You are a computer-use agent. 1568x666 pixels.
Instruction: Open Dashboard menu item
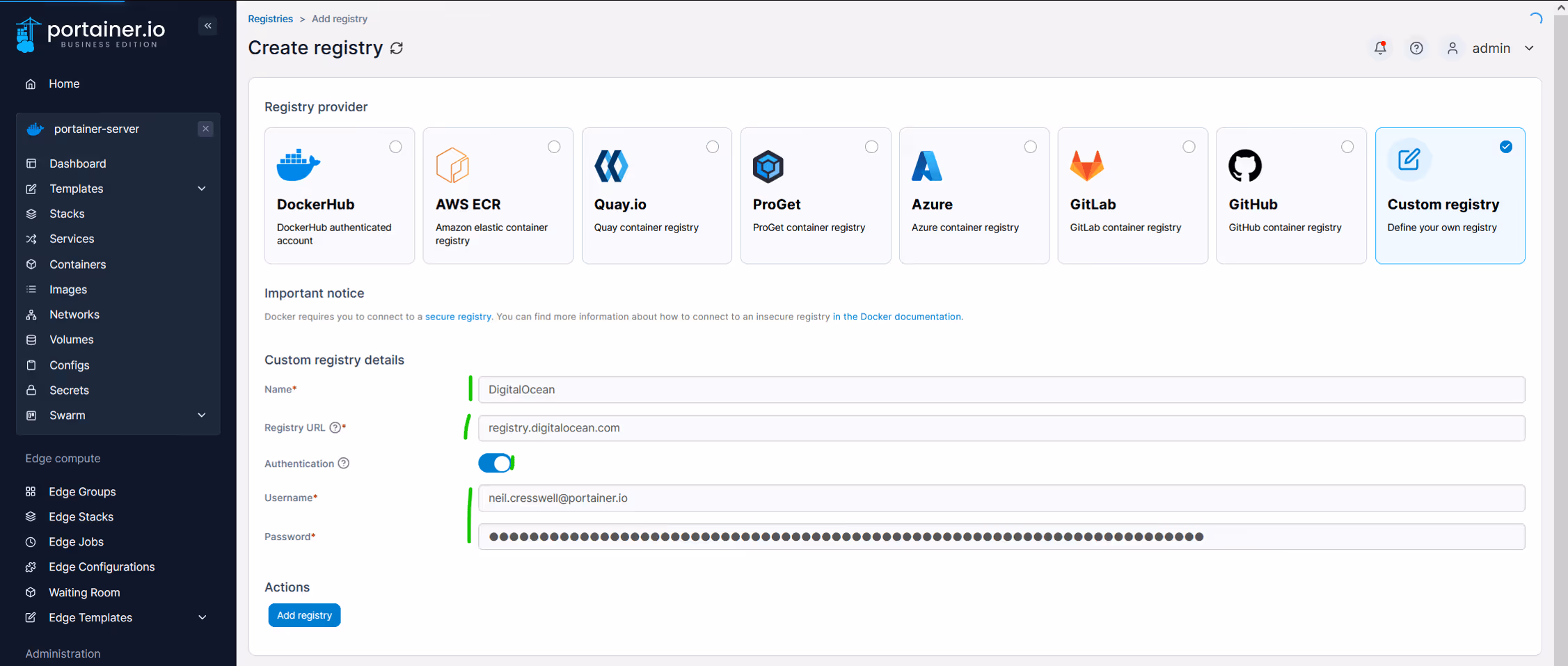78,164
